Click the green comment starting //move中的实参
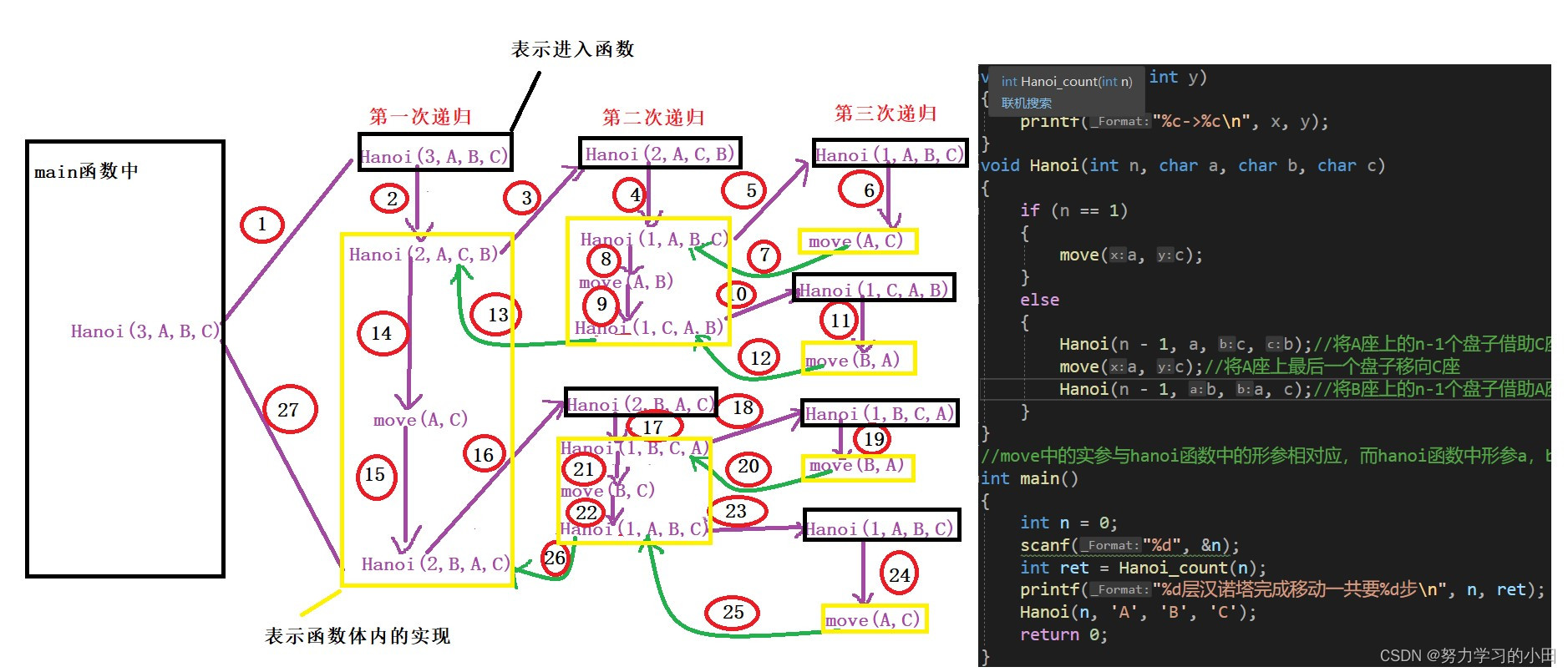 [1266, 456]
